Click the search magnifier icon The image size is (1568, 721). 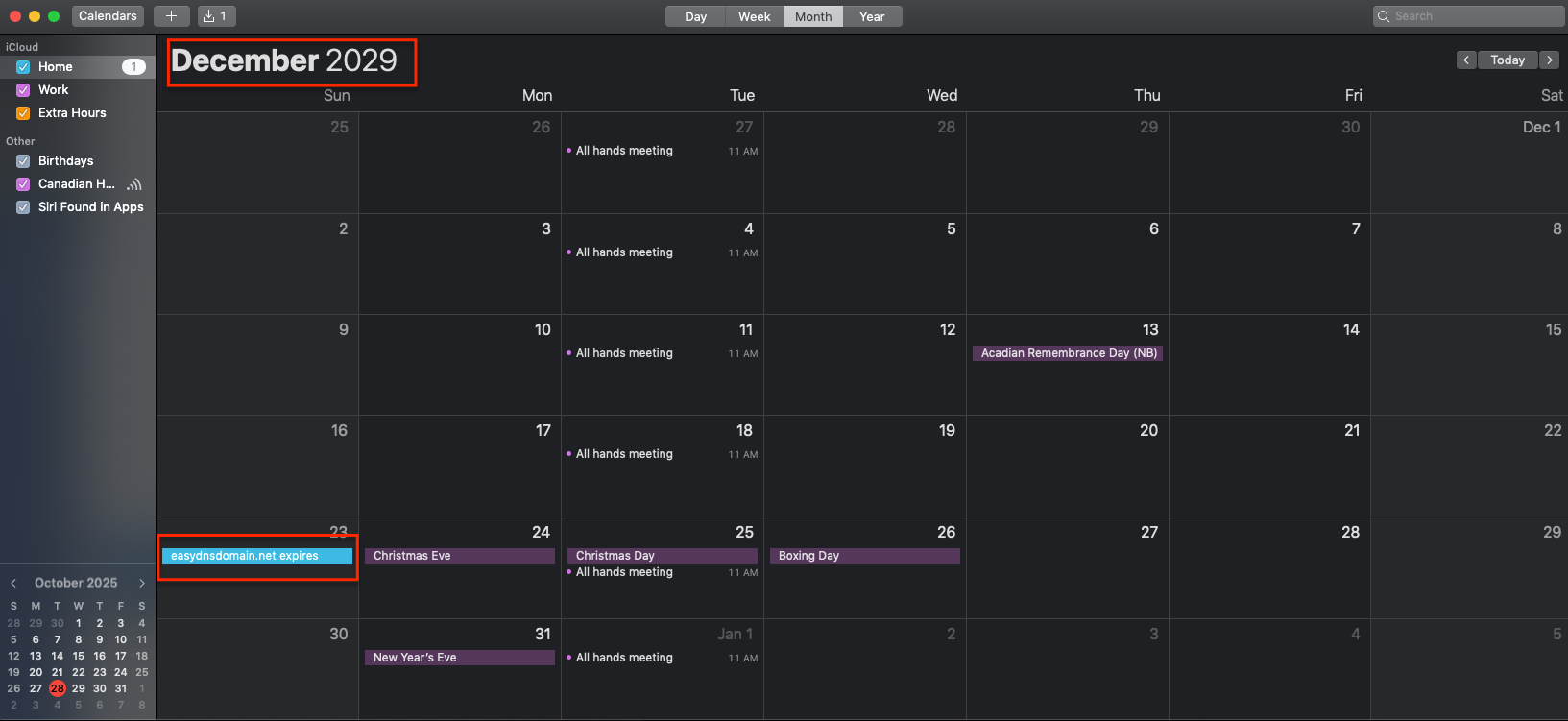(x=1384, y=16)
